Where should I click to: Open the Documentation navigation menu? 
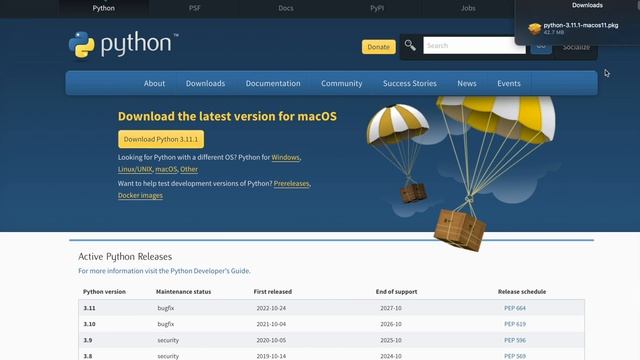(x=273, y=83)
